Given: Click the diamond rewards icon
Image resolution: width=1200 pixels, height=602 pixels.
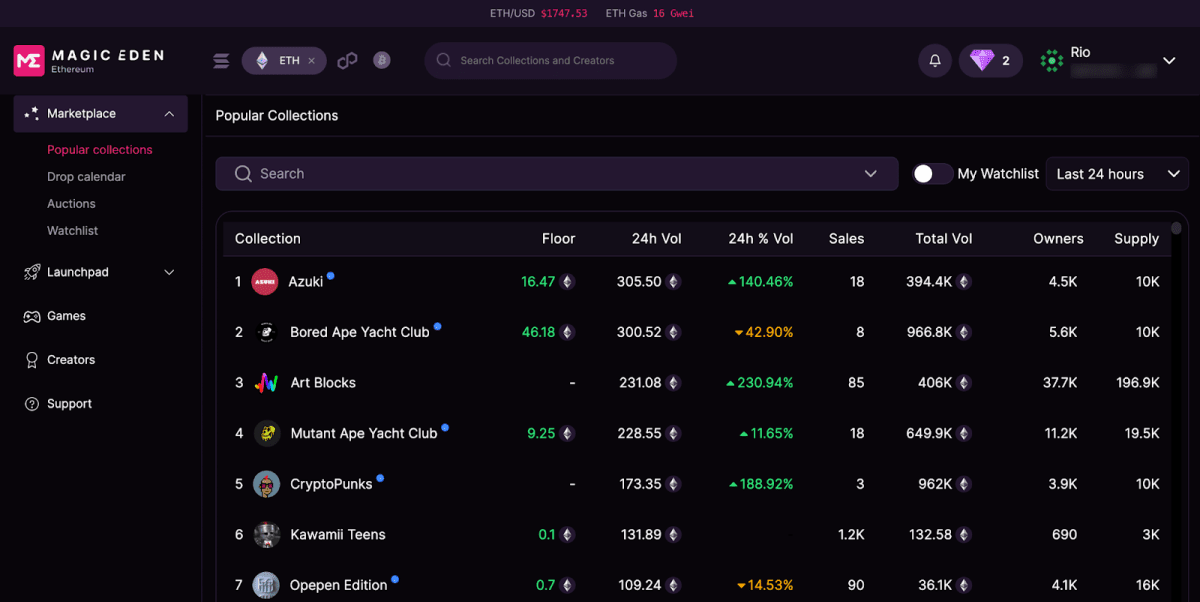Looking at the screenshot, I should tap(982, 61).
